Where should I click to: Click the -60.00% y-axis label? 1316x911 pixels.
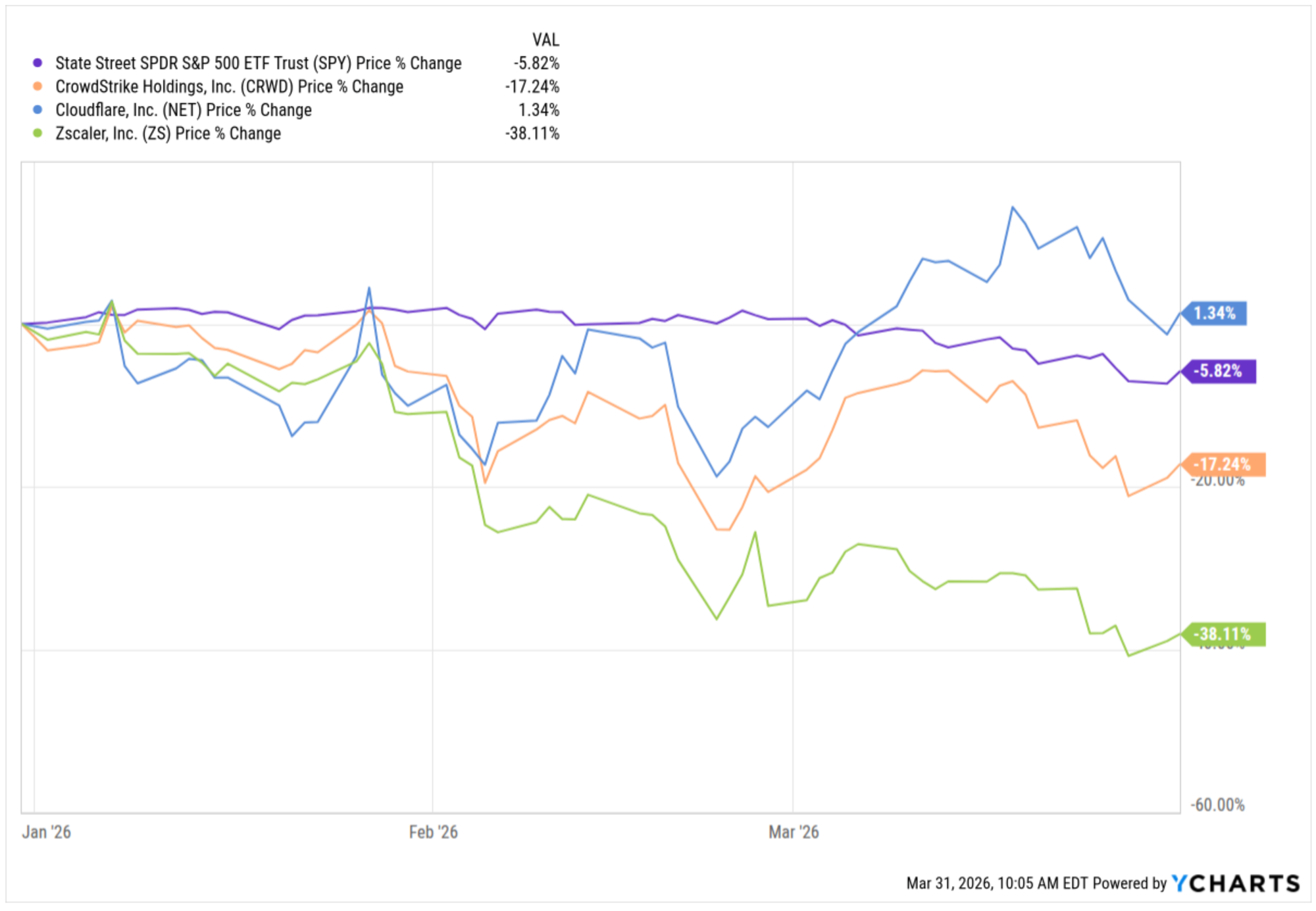(1218, 804)
